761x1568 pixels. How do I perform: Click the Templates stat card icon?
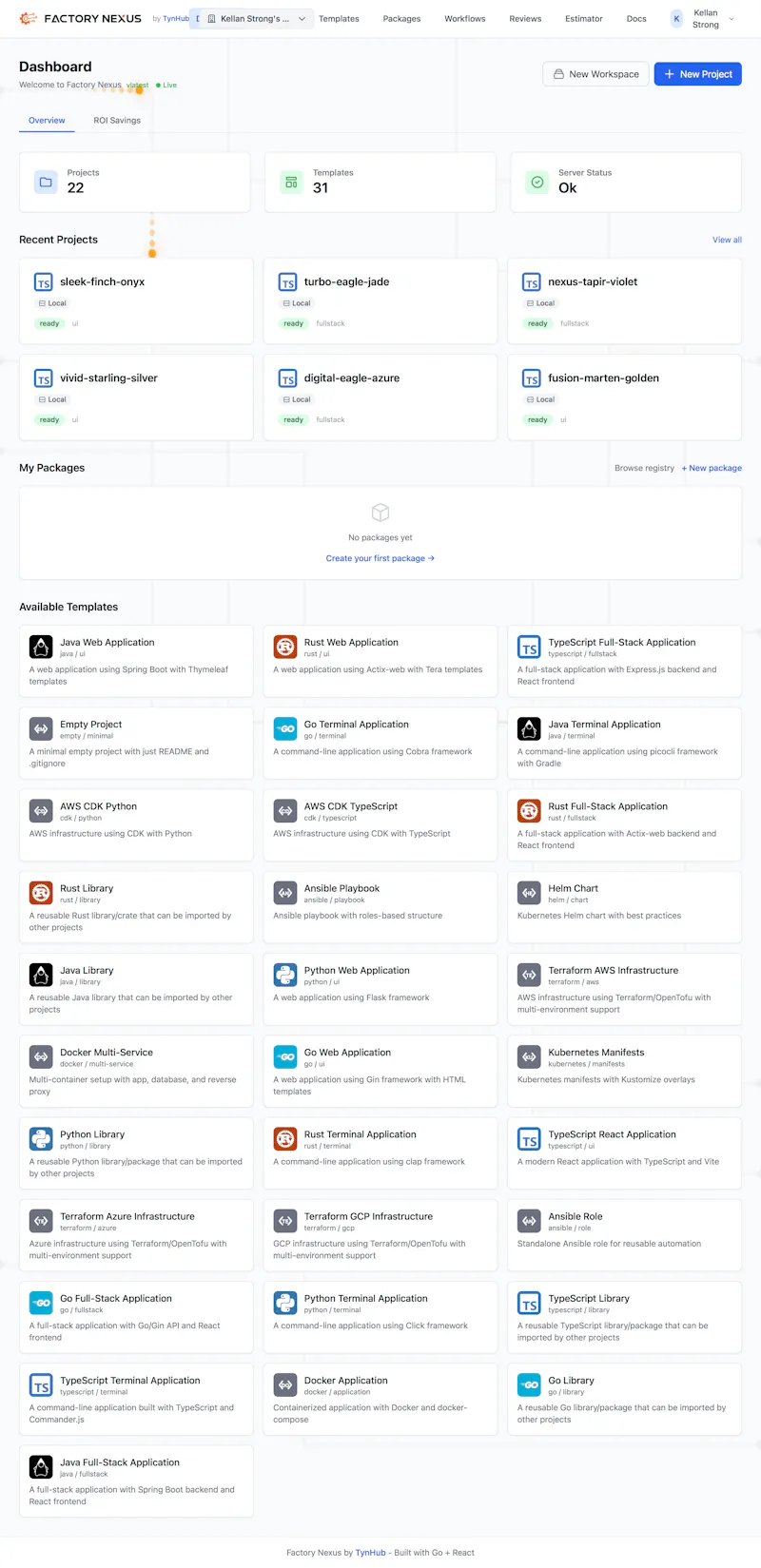coord(291,182)
